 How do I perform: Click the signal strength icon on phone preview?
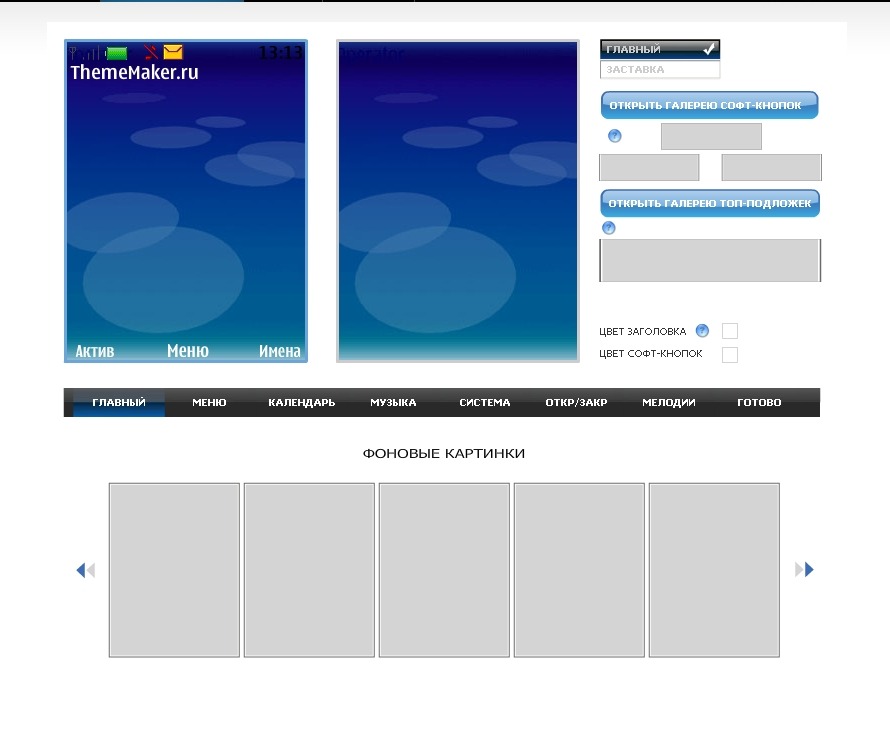click(x=84, y=53)
